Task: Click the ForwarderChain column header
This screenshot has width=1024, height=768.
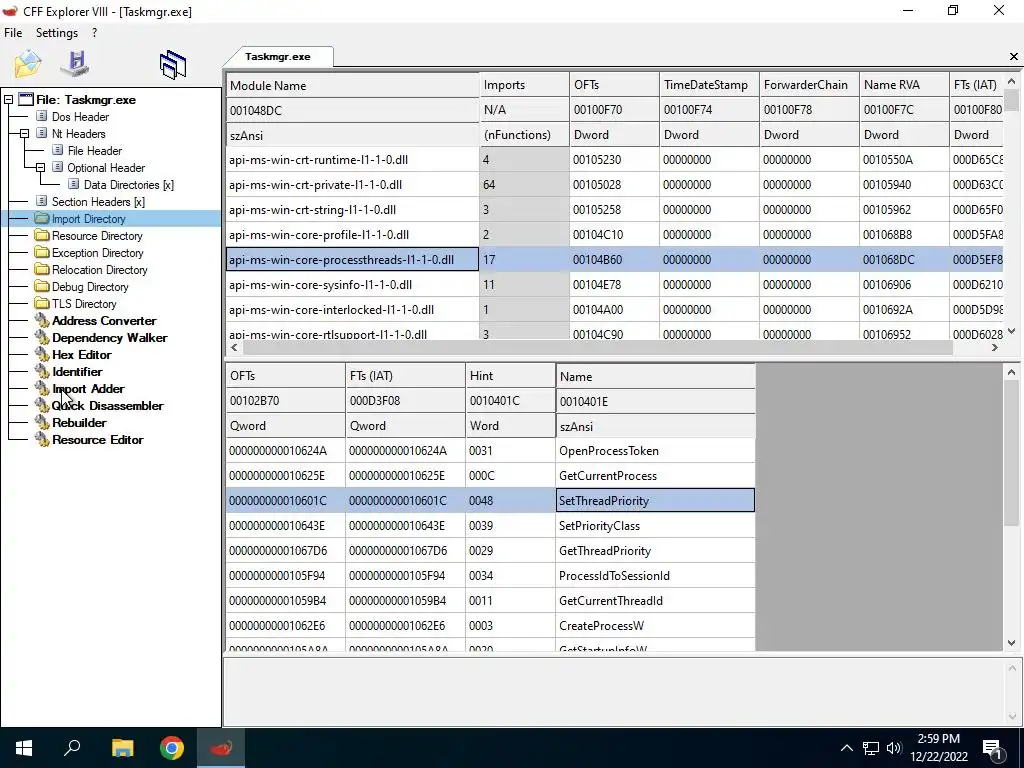Action: click(809, 86)
